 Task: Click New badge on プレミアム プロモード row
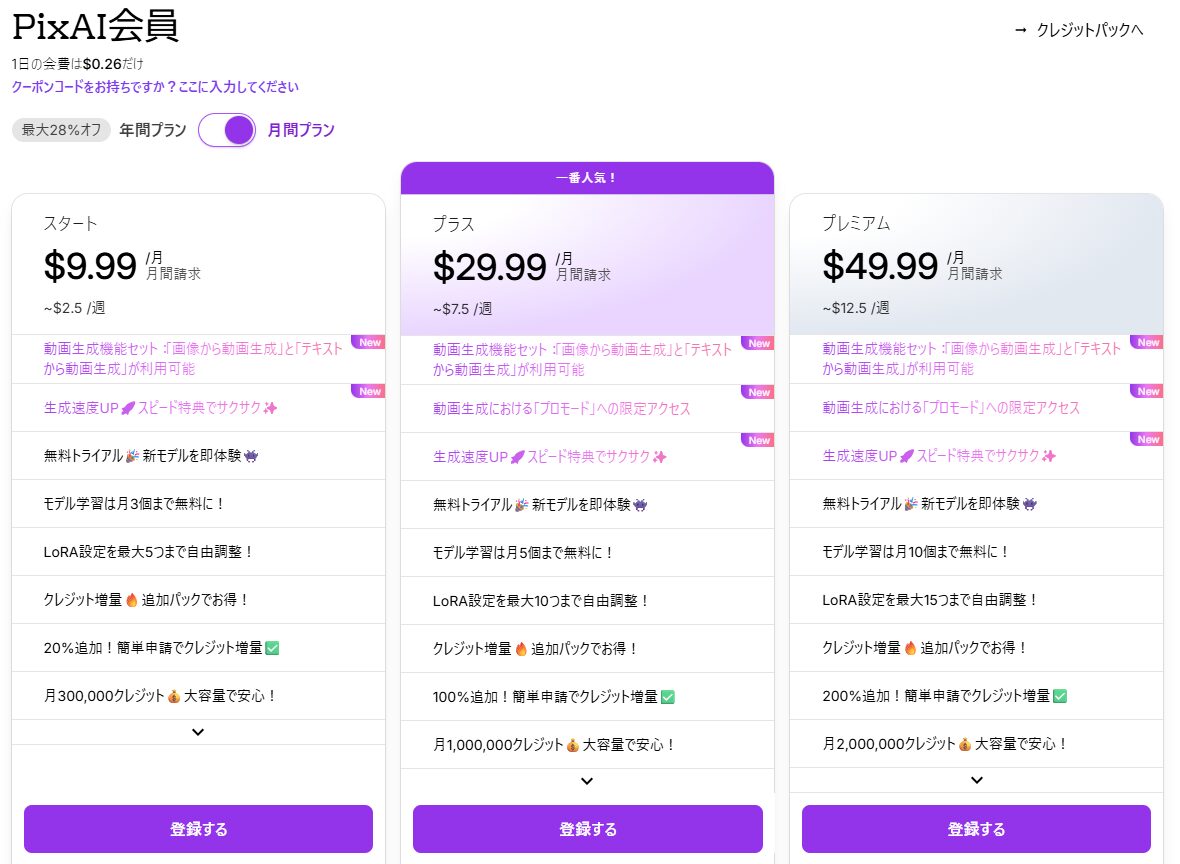tap(1147, 391)
